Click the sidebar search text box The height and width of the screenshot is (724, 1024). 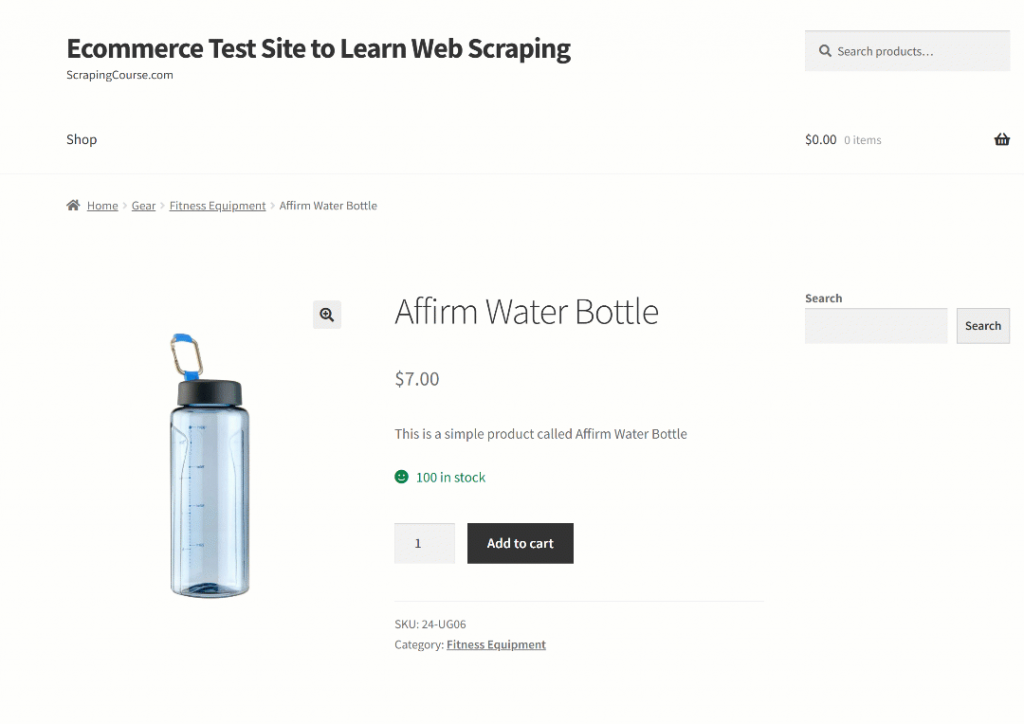point(875,326)
